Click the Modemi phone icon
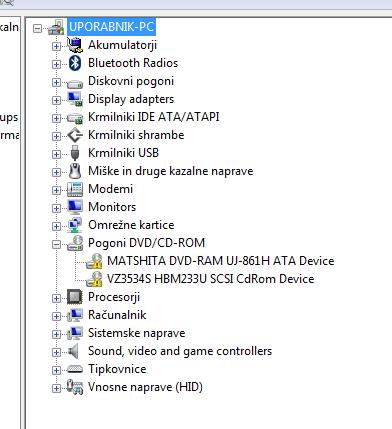 point(75,189)
